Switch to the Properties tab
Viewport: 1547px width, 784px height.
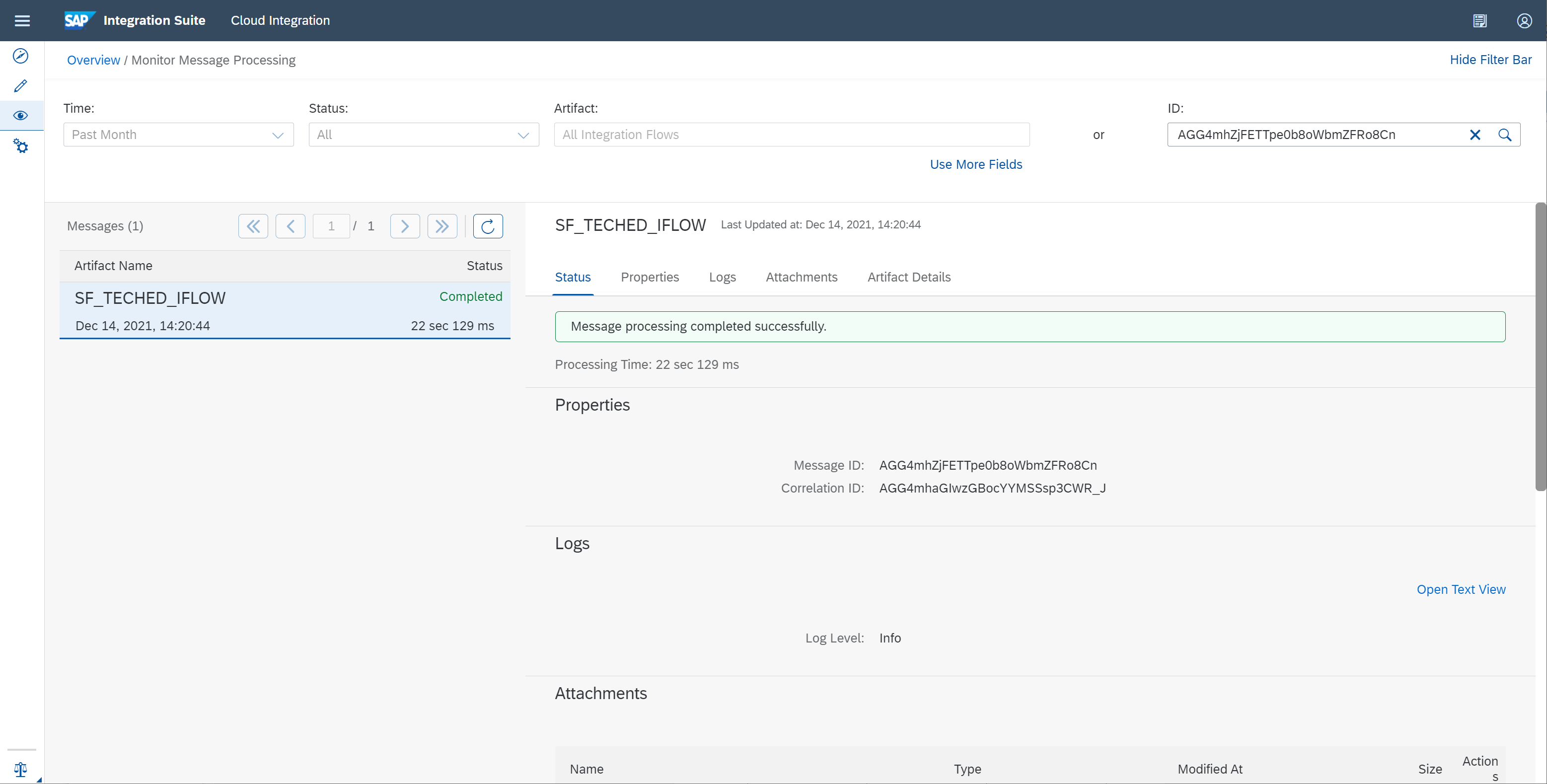tap(650, 278)
